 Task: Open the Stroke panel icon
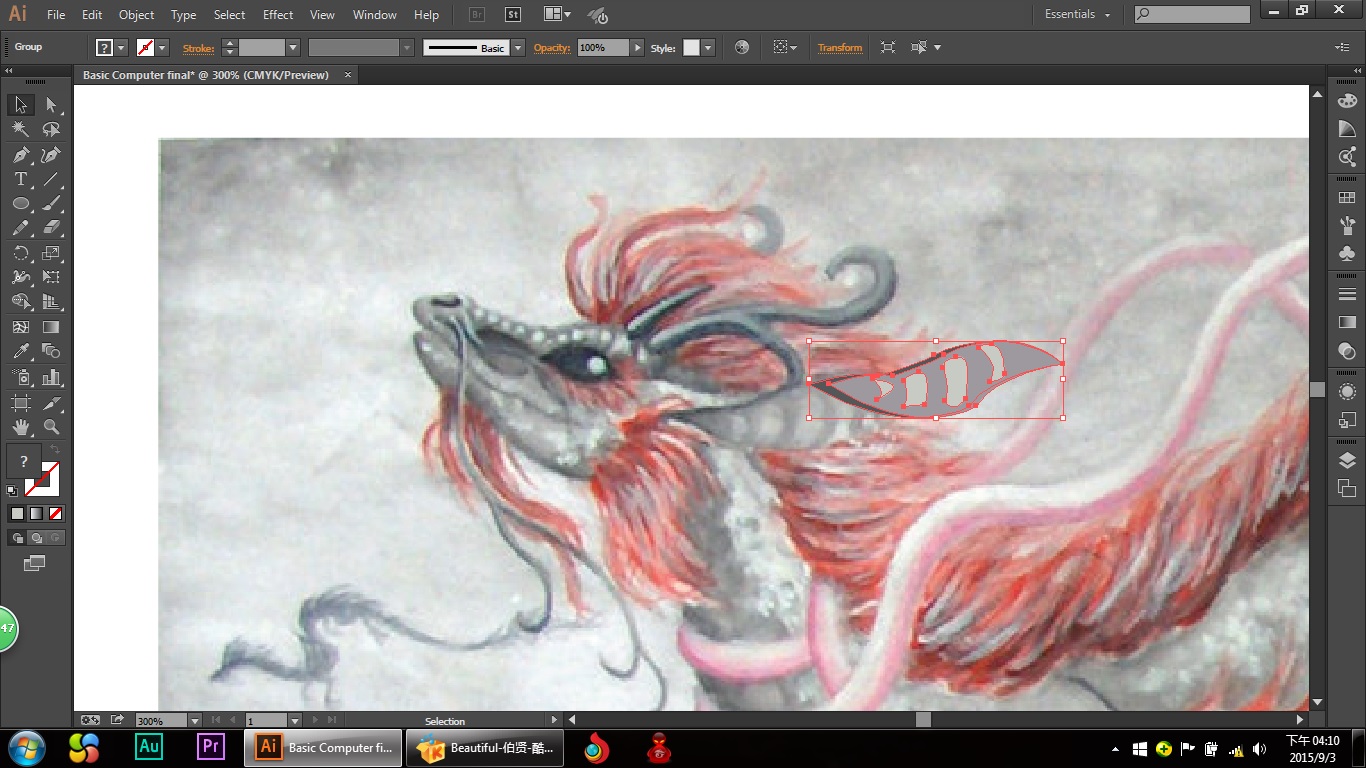click(x=1347, y=294)
